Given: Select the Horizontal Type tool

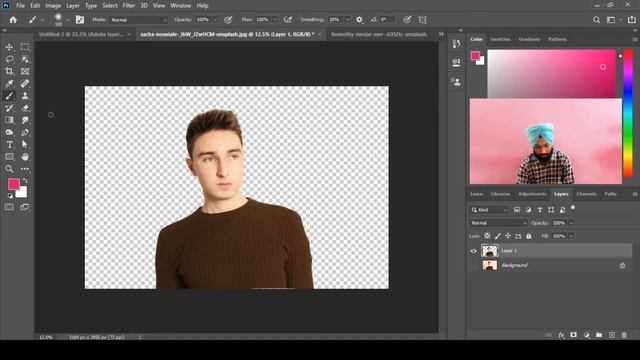Looking at the screenshot, I should point(9,144).
